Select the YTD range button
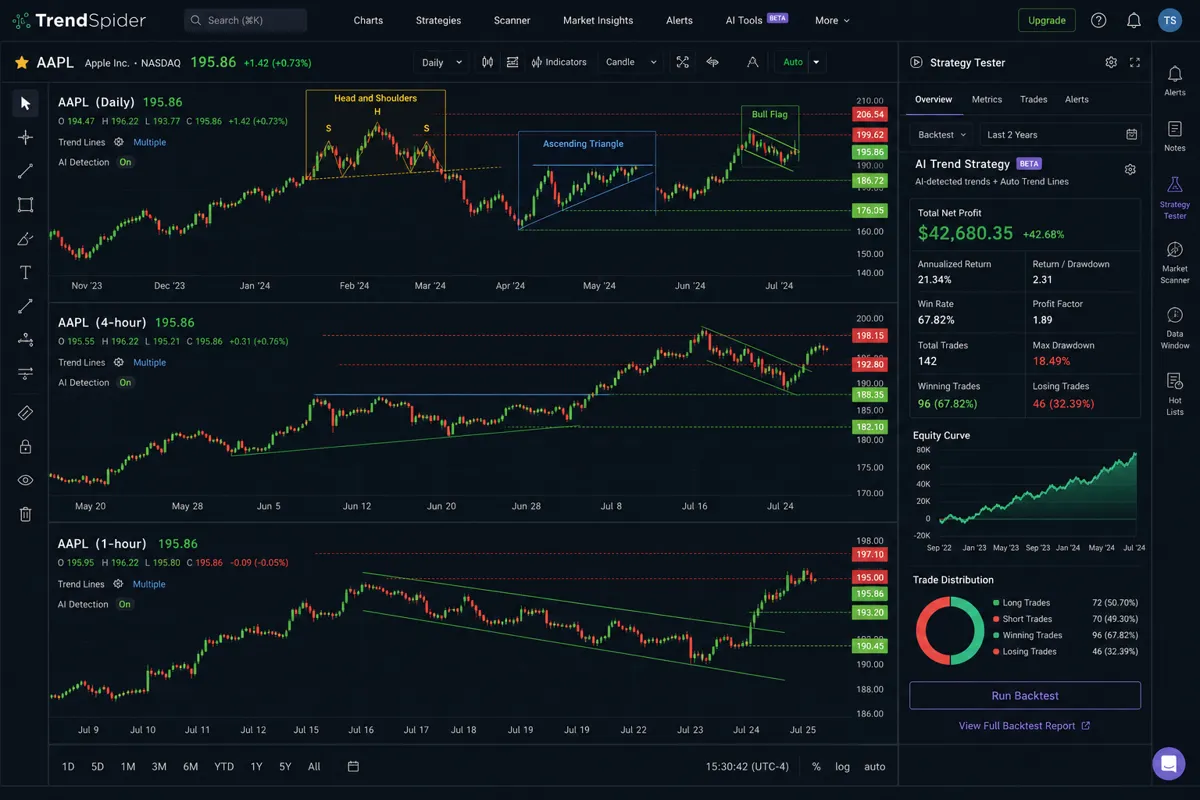The height and width of the screenshot is (800, 1200). click(x=224, y=766)
